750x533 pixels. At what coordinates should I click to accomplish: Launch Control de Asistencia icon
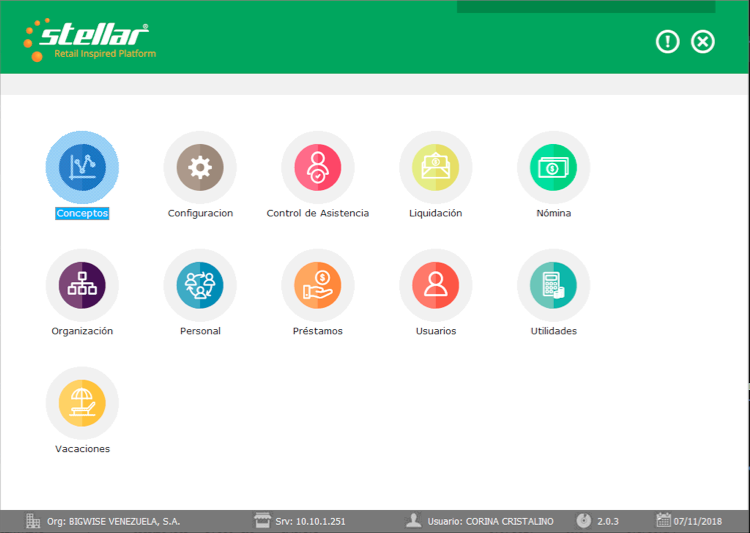click(318, 167)
